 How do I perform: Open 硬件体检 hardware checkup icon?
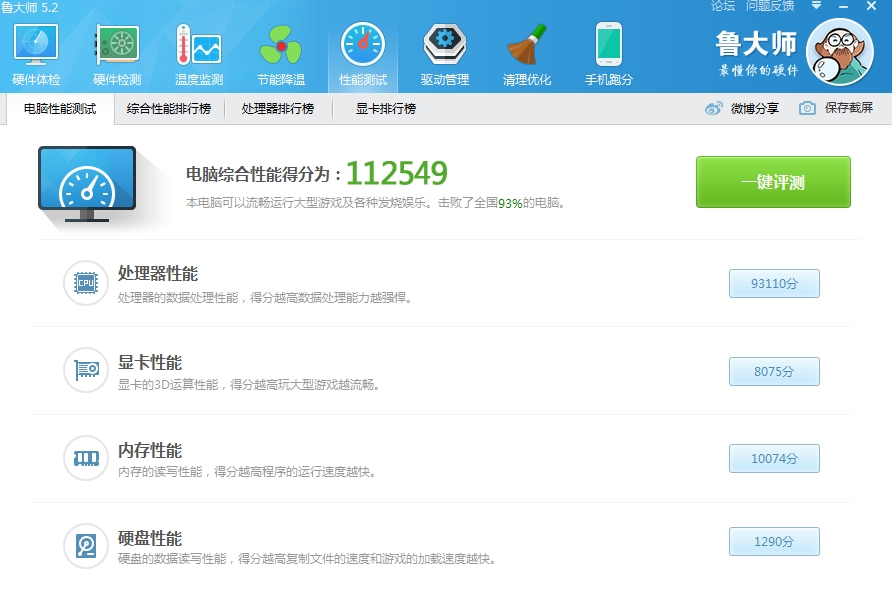(36, 44)
